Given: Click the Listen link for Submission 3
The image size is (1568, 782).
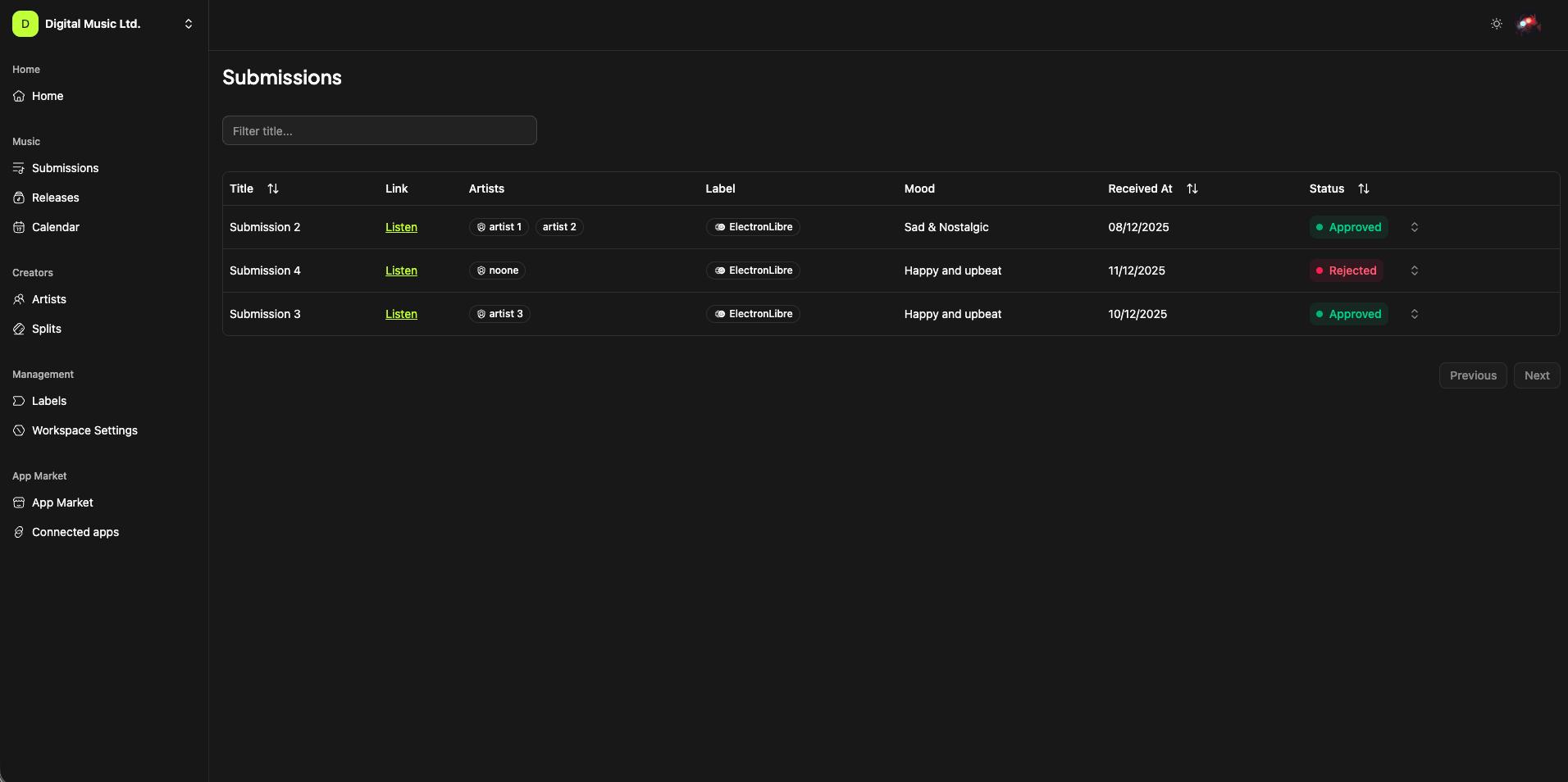Looking at the screenshot, I should pyautogui.click(x=401, y=314).
